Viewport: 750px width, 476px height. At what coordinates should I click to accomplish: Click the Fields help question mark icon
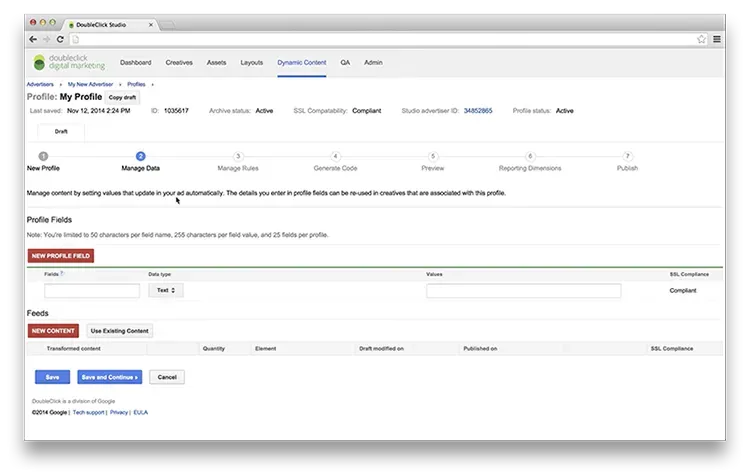tap(62, 273)
